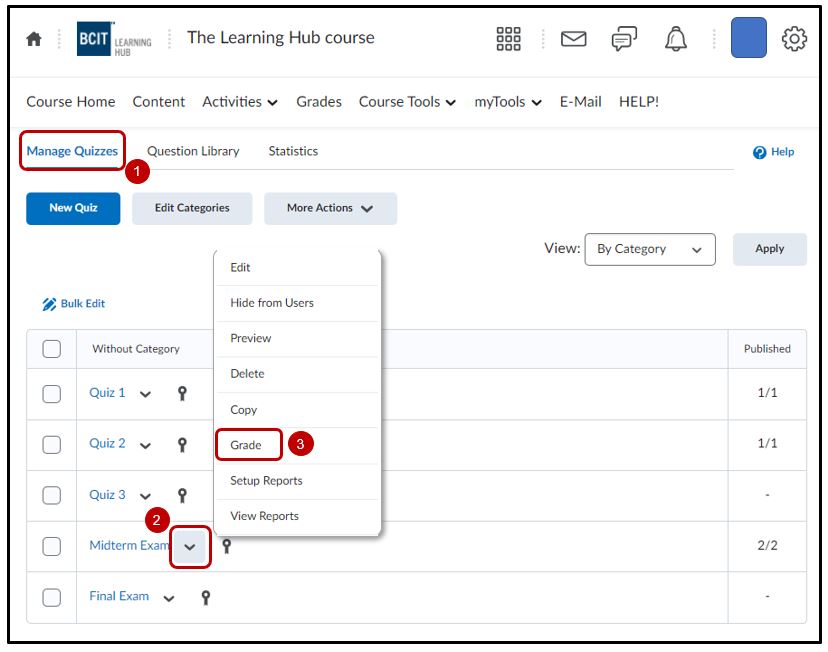Open the Final Exam quiz link
This screenshot has height=652, width=828.
(x=119, y=596)
